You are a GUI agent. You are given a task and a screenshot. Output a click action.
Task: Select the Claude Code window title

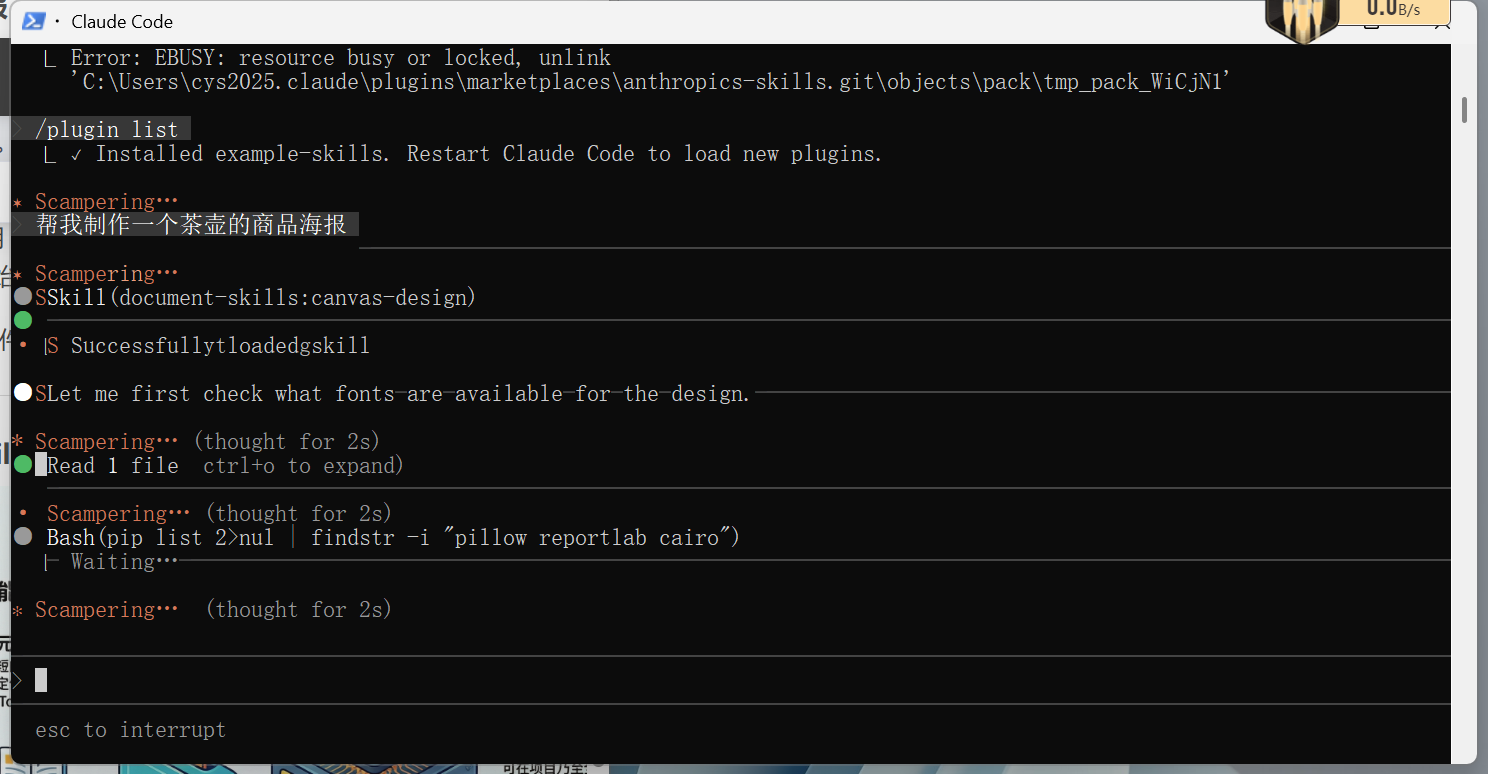point(122,21)
